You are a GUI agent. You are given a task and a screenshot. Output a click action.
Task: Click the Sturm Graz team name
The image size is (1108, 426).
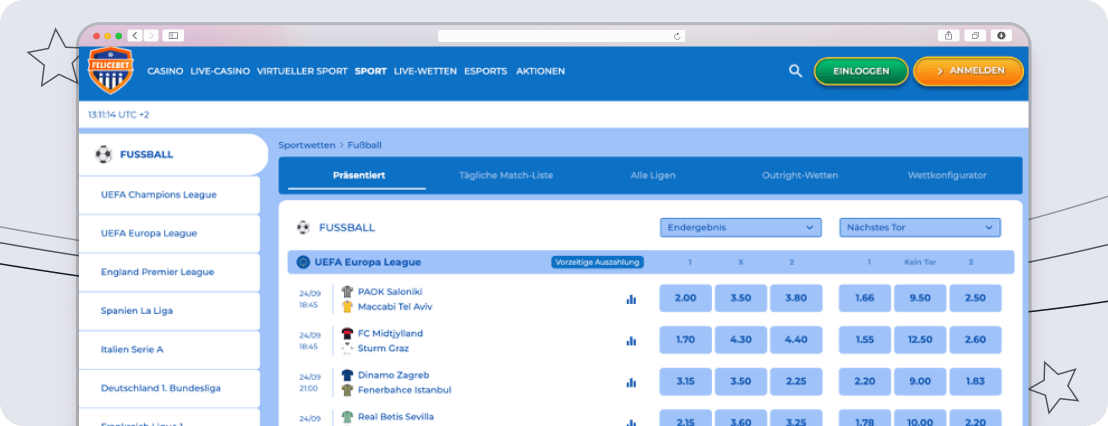click(x=384, y=348)
